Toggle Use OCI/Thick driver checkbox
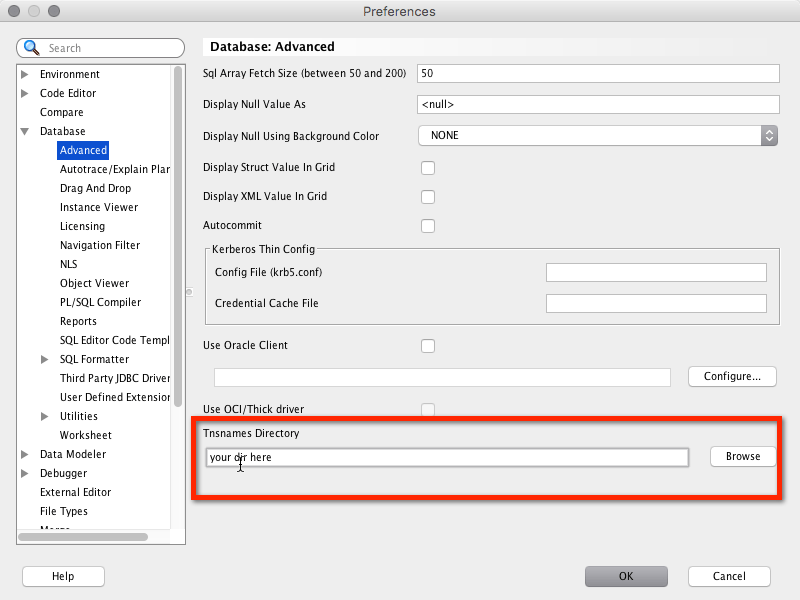This screenshot has height=600, width=800. [x=428, y=409]
